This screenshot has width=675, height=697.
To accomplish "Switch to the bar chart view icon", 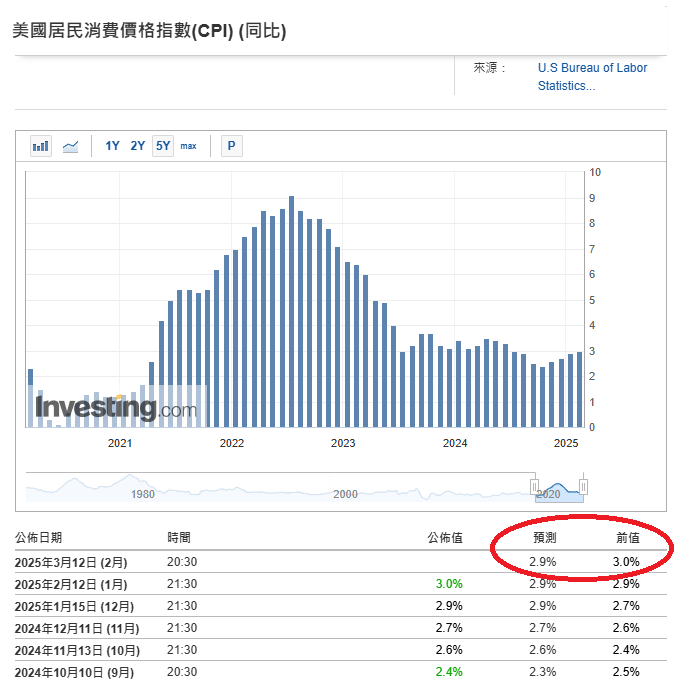I will tap(40, 146).
